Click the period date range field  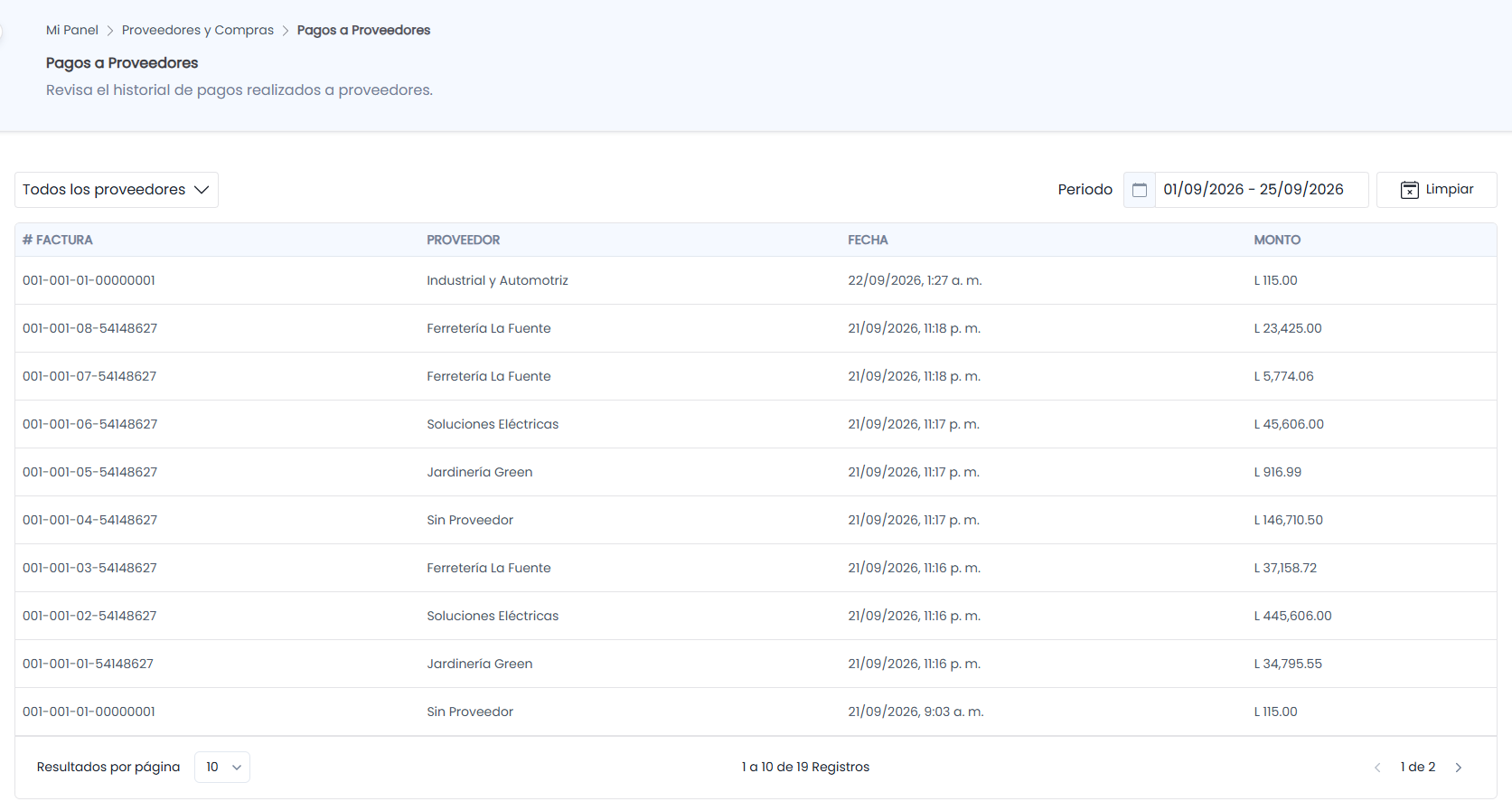[1261, 190]
